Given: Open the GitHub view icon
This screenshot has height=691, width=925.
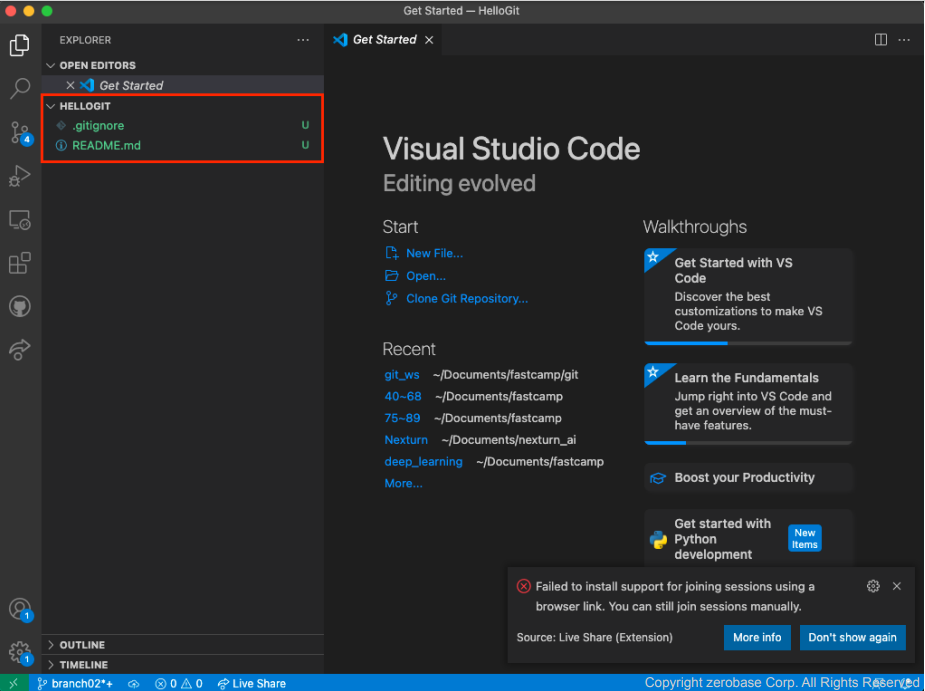Looking at the screenshot, I should tap(19, 306).
